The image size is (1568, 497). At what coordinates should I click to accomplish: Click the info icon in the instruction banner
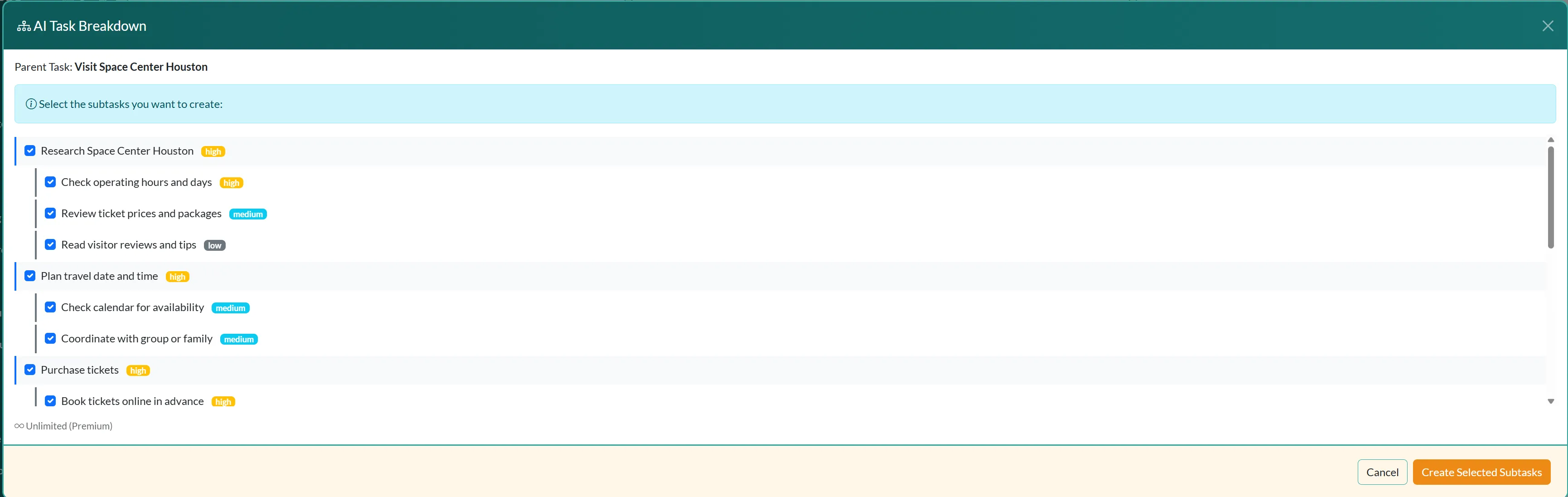(30, 103)
